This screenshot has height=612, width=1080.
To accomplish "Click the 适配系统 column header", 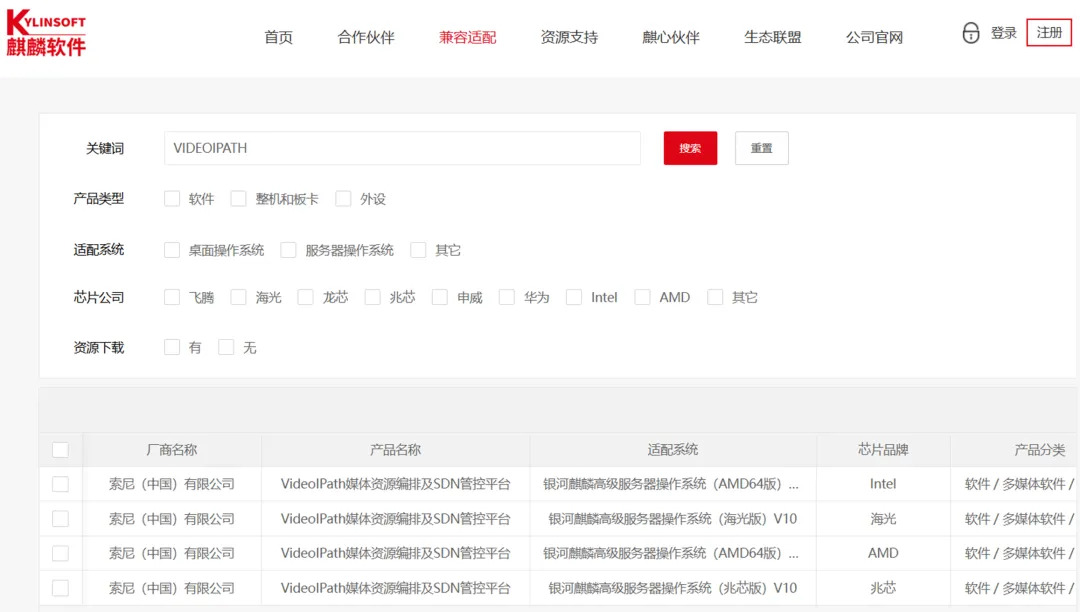I will point(673,450).
